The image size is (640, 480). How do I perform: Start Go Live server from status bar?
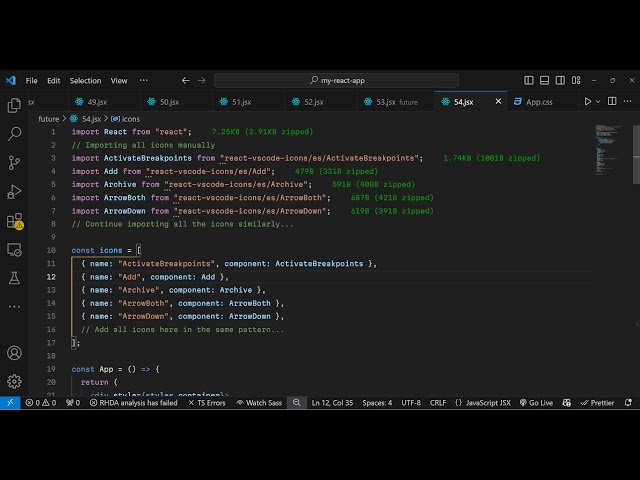click(x=536, y=403)
